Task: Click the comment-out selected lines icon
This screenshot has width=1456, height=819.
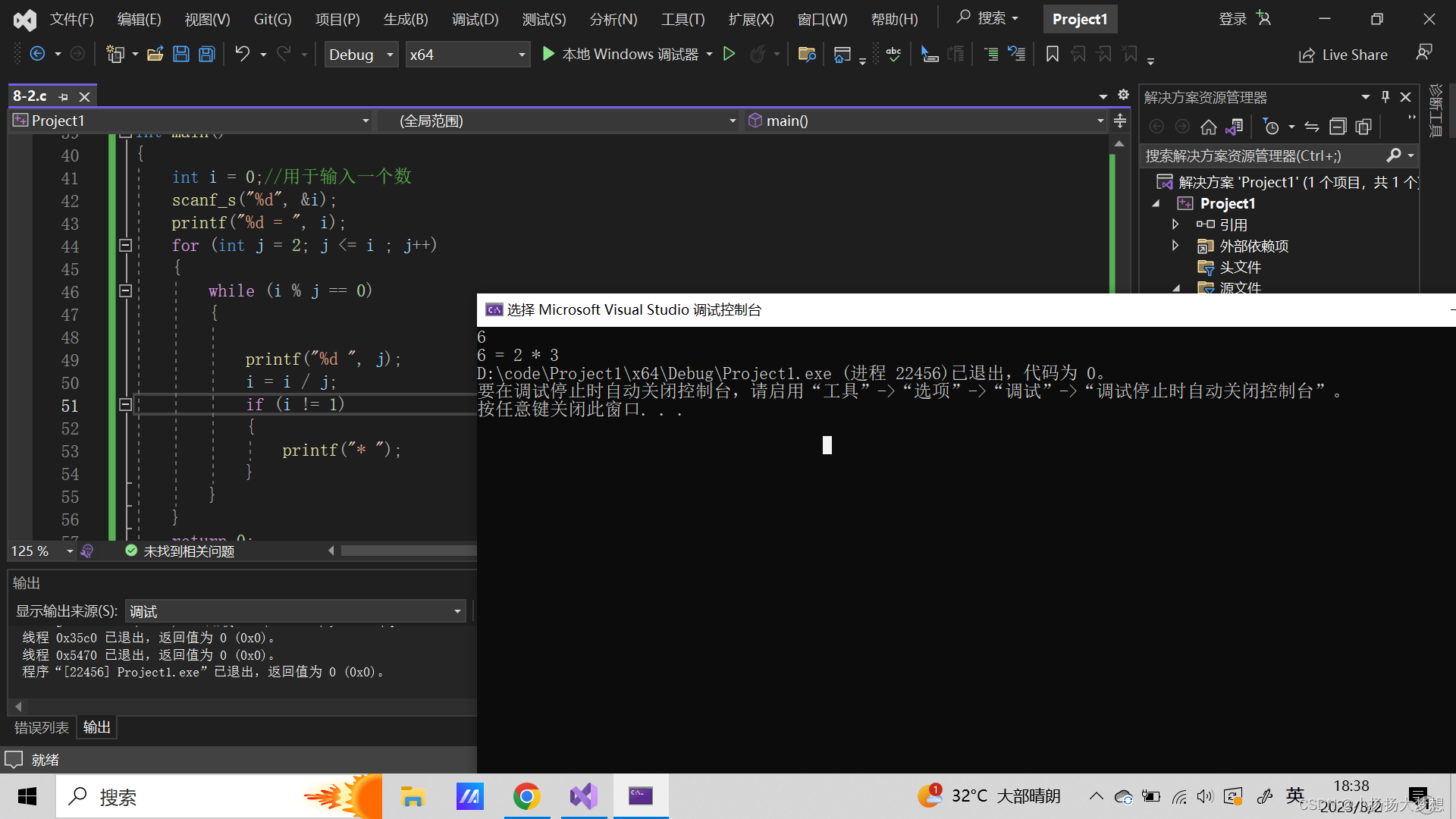Action: [x=990, y=54]
